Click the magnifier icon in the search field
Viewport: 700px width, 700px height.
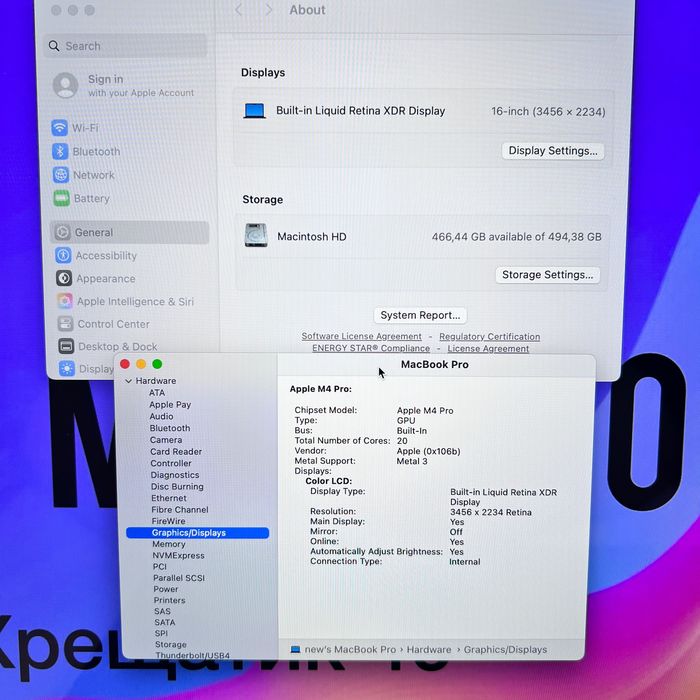(x=54, y=46)
